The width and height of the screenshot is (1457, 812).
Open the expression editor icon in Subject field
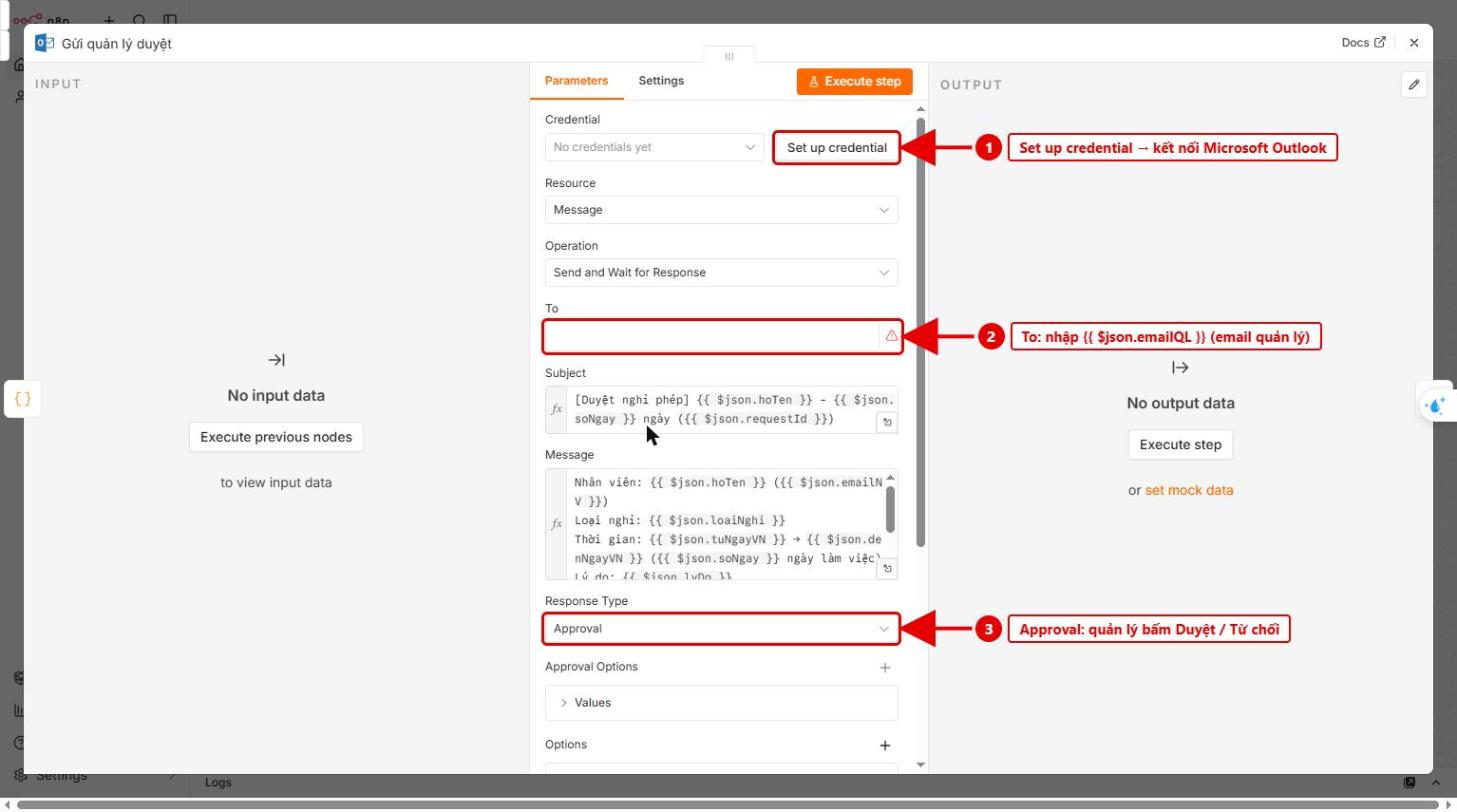point(886,423)
